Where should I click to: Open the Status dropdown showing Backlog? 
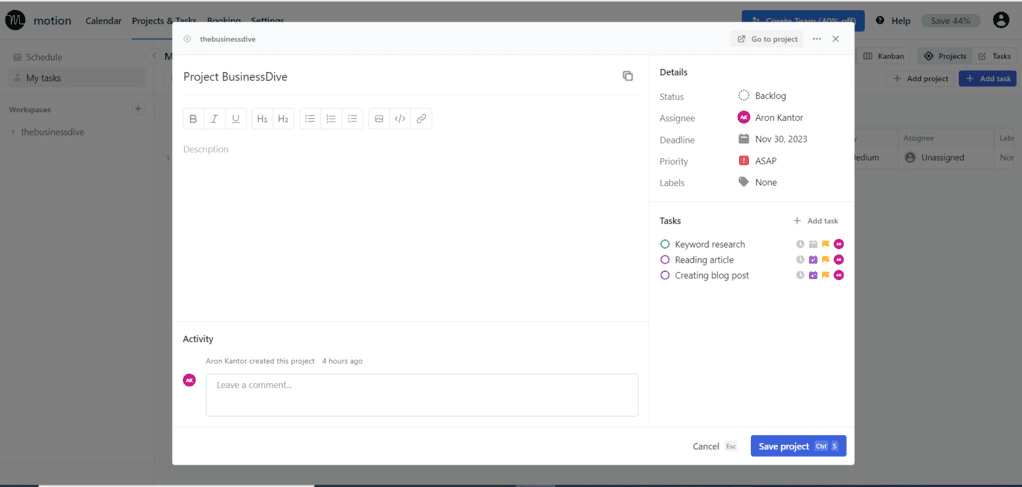tap(762, 96)
